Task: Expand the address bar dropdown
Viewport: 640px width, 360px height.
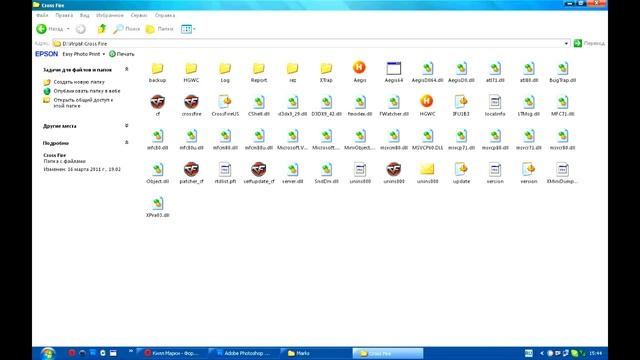Action: pos(566,43)
